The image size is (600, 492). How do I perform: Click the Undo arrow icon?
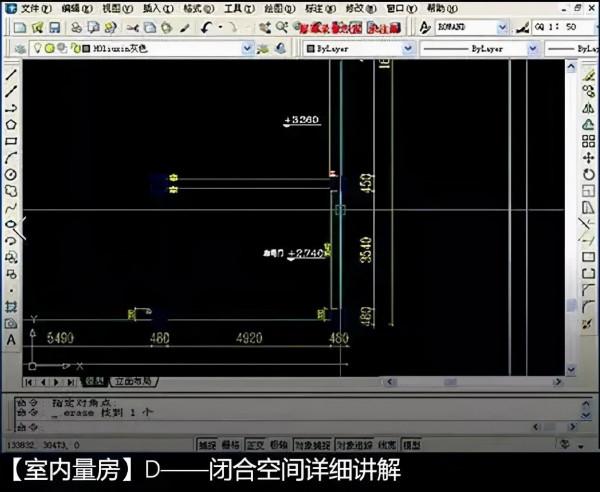click(207, 28)
